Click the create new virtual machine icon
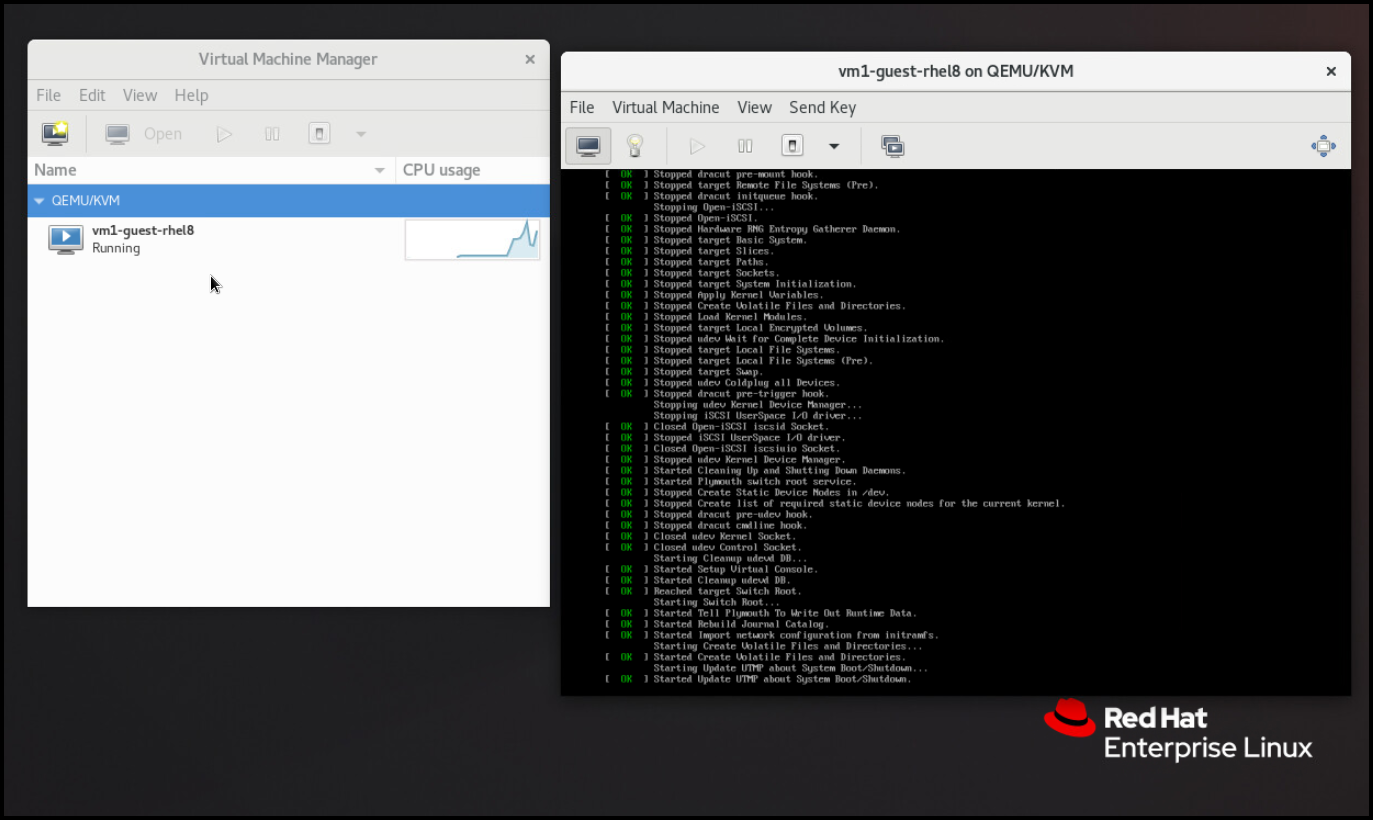Image resolution: width=1373 pixels, height=820 pixels. [55, 133]
